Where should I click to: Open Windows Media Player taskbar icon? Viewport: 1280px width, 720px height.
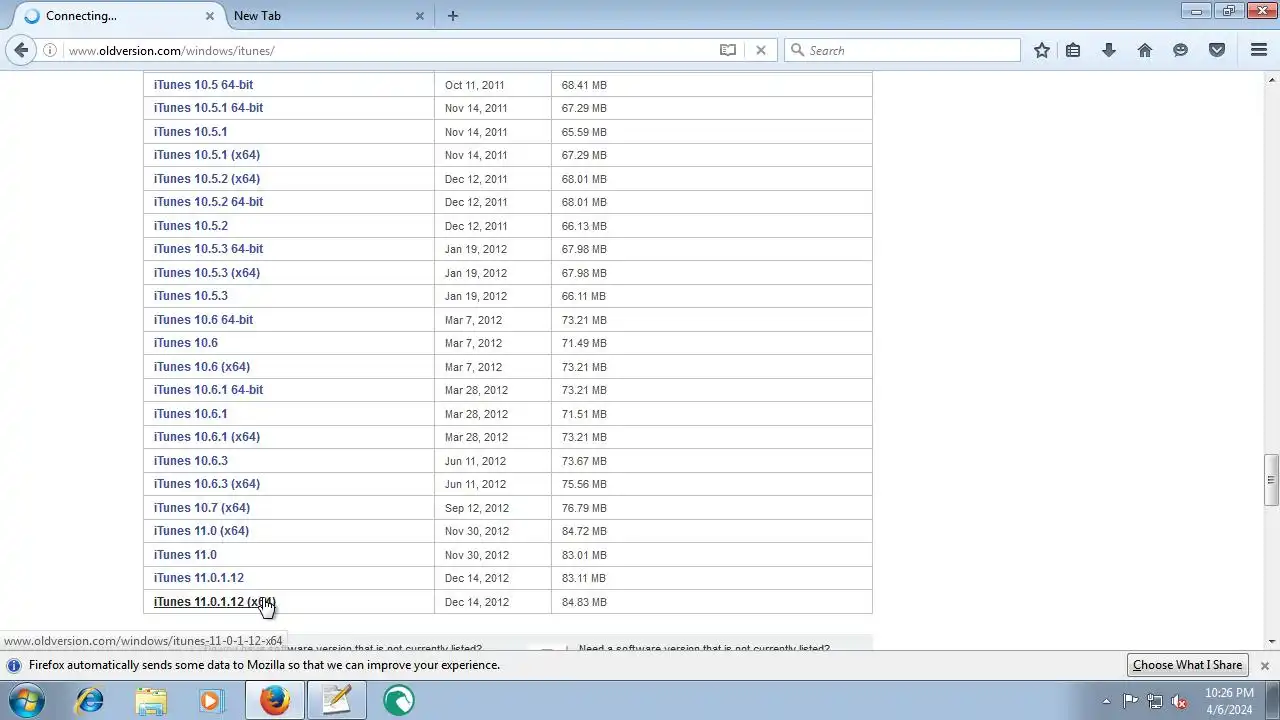(211, 700)
